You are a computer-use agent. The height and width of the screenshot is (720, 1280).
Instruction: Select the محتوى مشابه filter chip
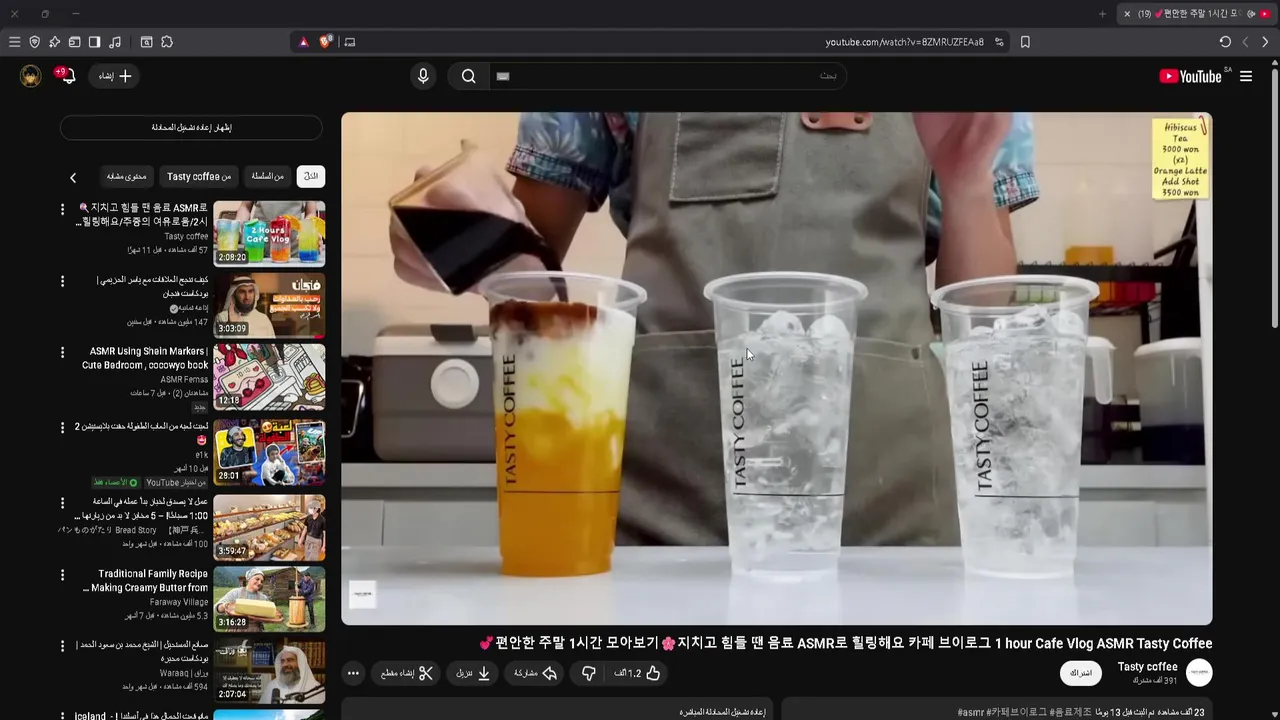click(x=127, y=176)
